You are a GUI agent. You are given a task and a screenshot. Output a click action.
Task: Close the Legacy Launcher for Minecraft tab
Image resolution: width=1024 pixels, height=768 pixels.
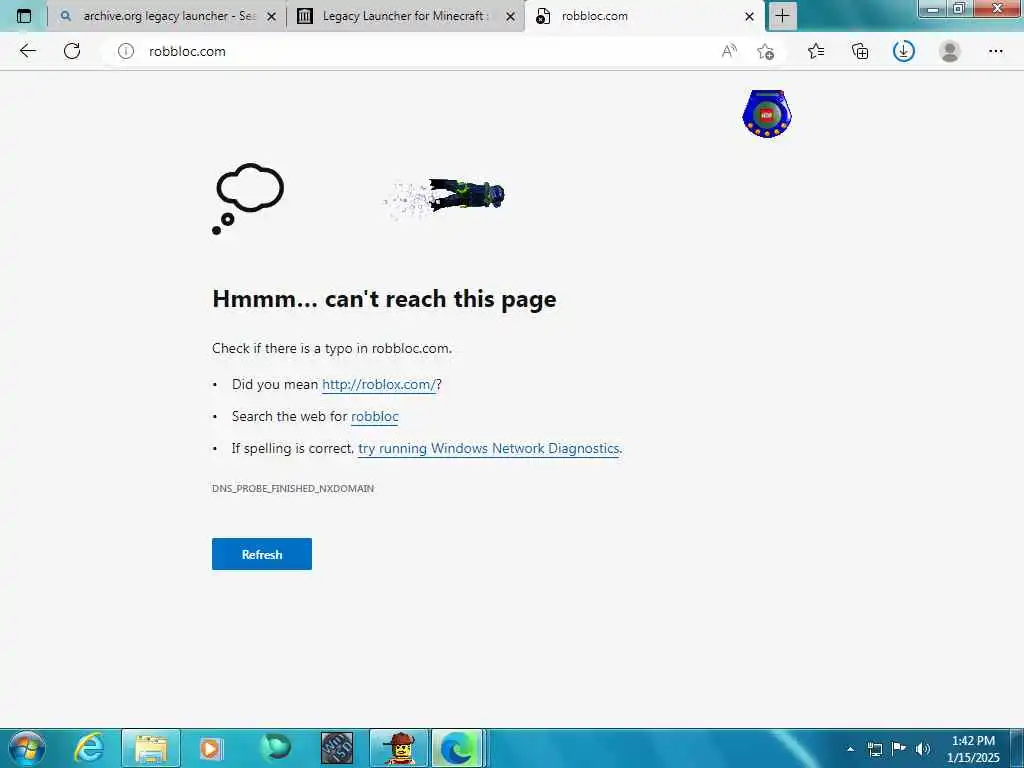511,16
